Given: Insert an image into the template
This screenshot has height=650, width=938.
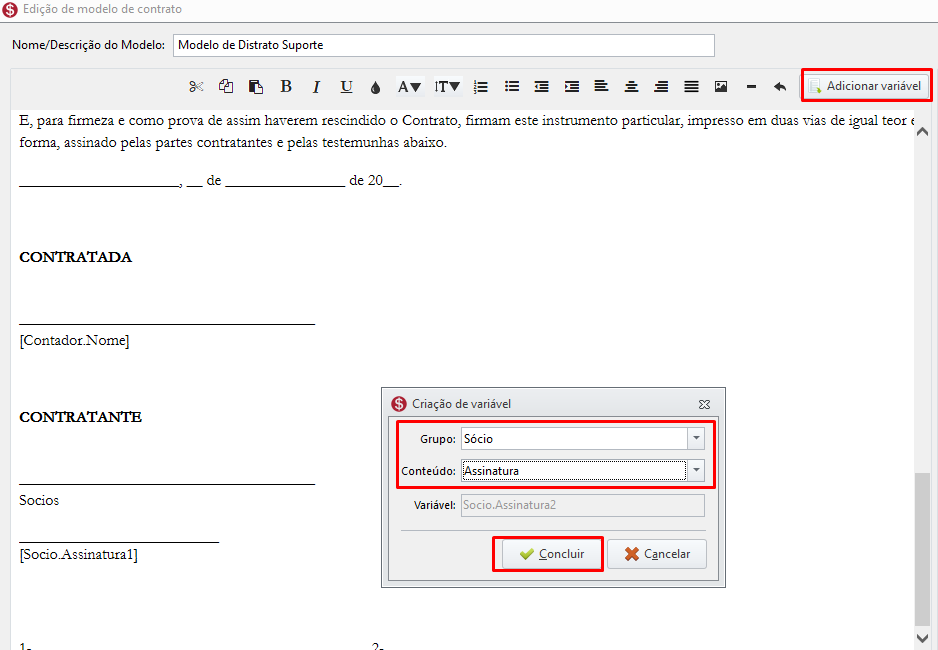Looking at the screenshot, I should tap(721, 87).
